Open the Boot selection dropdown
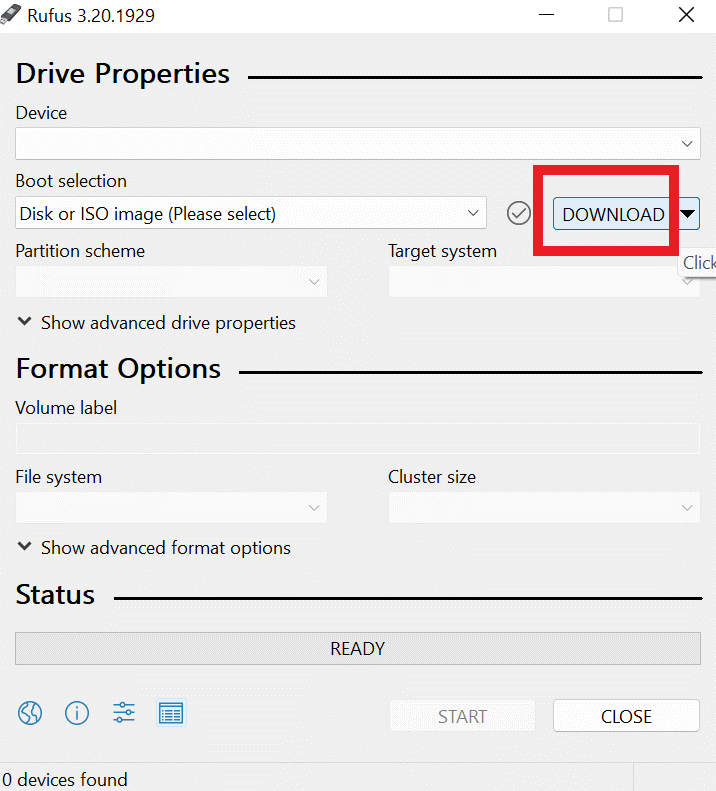 click(x=251, y=213)
